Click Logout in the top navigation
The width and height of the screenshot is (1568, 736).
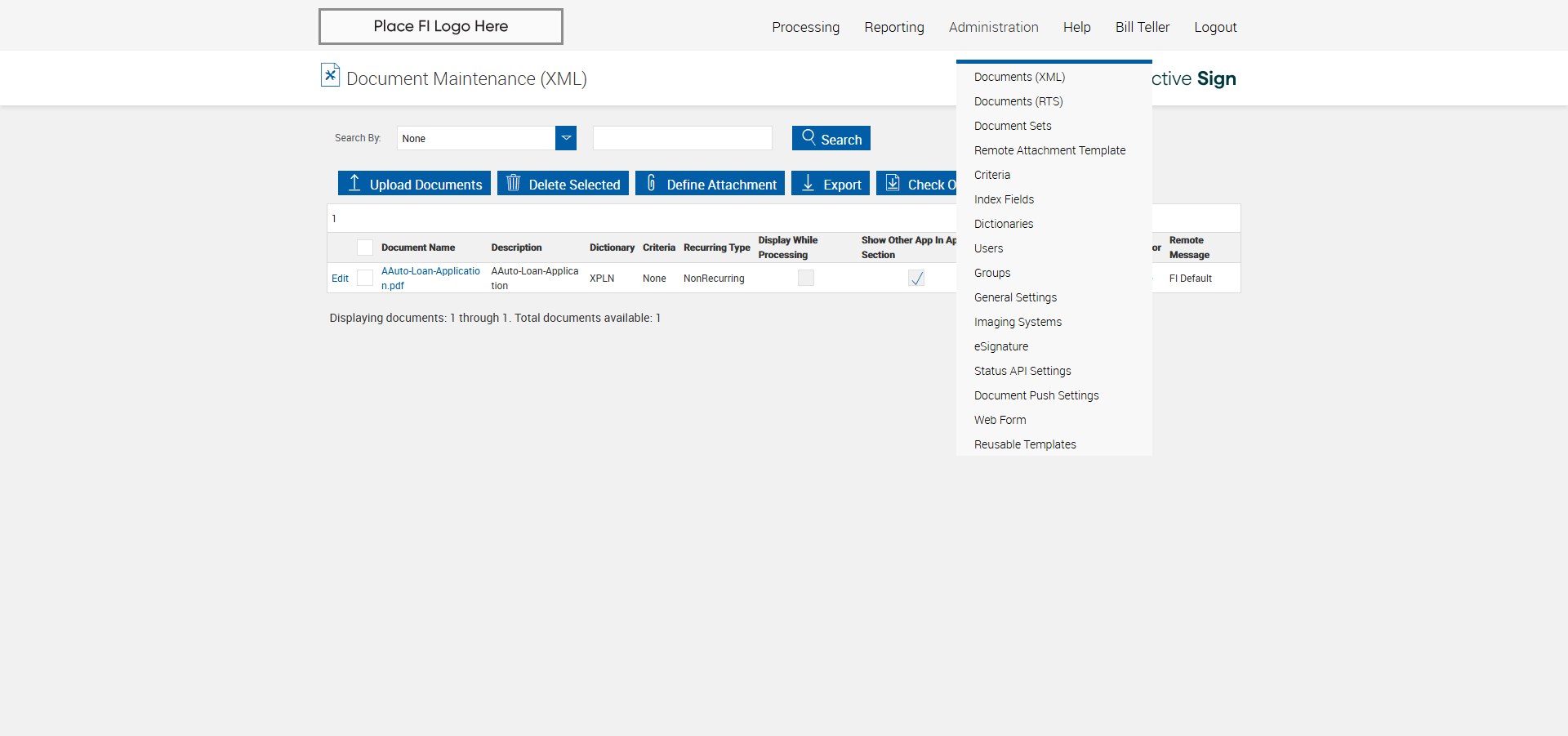click(1215, 27)
